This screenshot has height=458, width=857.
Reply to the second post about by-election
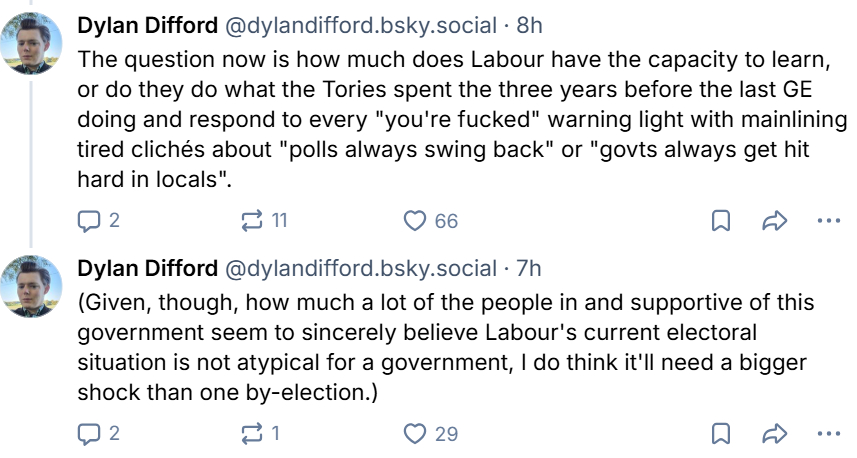tap(88, 433)
